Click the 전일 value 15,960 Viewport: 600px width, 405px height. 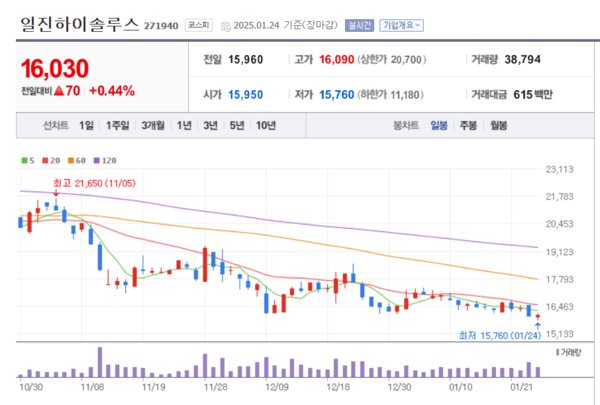(x=246, y=60)
